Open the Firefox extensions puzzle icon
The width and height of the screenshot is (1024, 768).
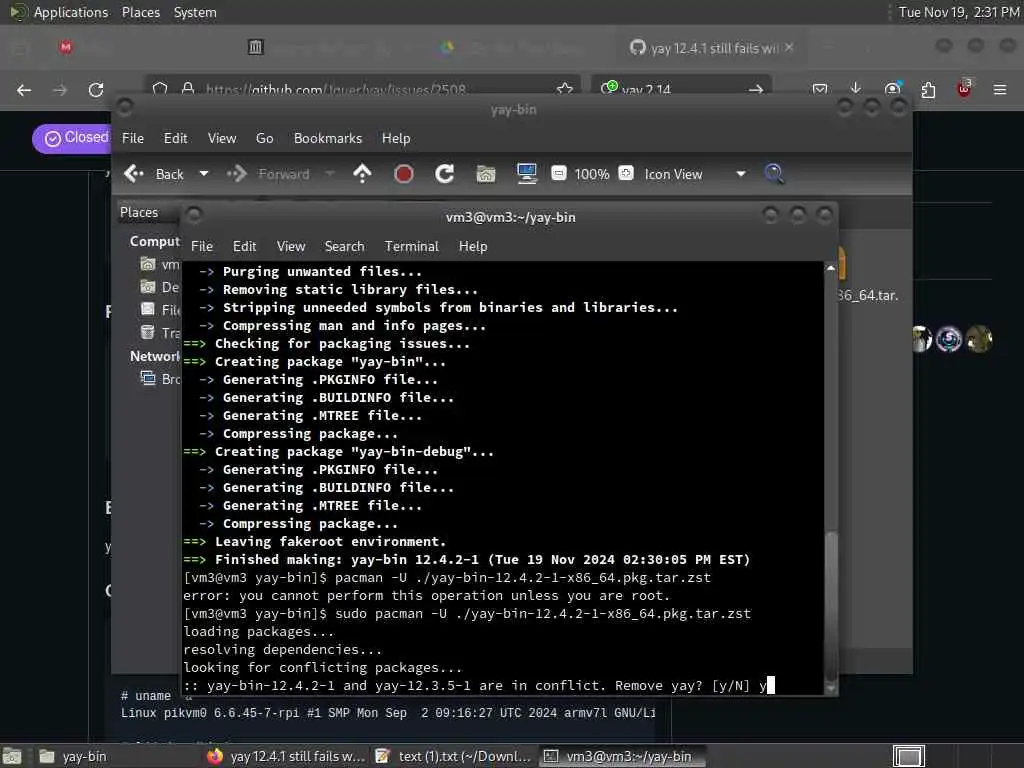(x=928, y=89)
